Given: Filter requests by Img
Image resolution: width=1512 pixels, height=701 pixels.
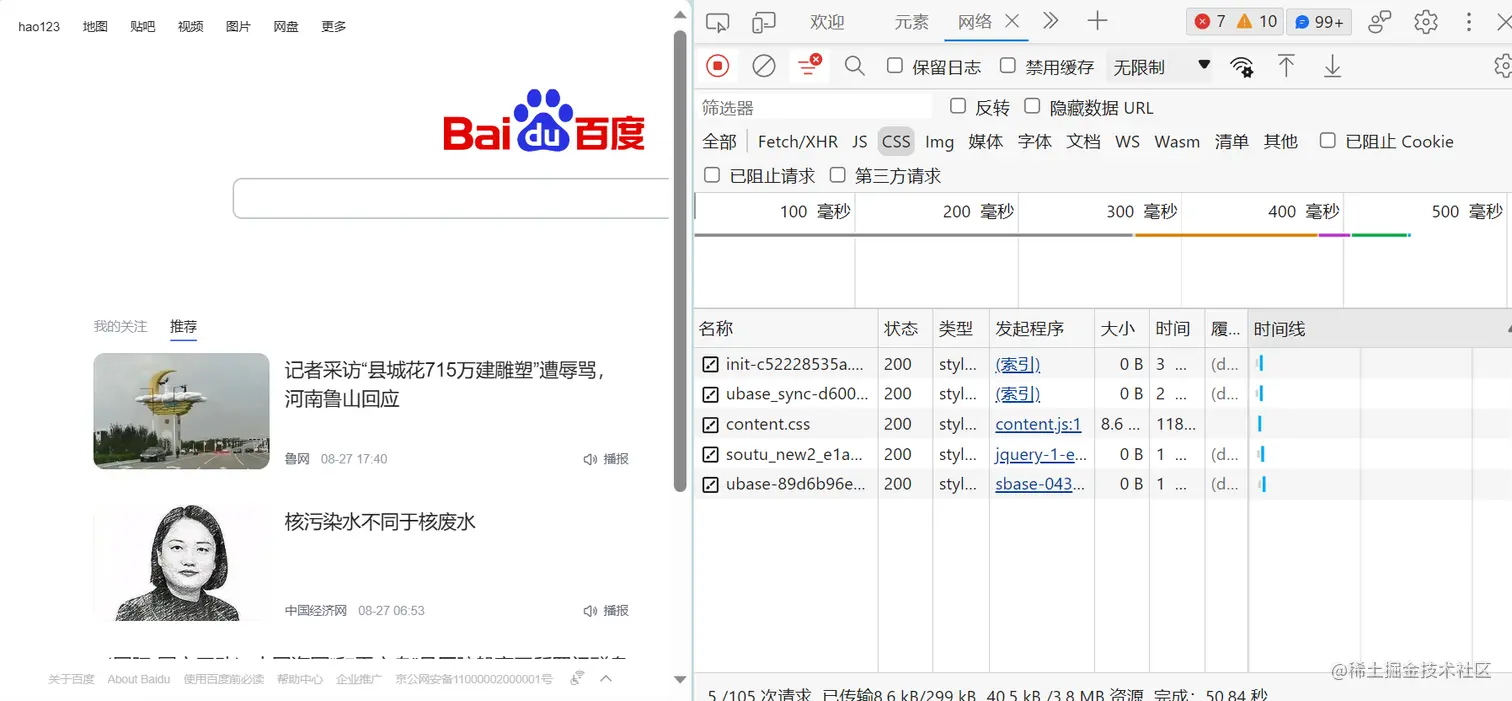Looking at the screenshot, I should point(939,141).
